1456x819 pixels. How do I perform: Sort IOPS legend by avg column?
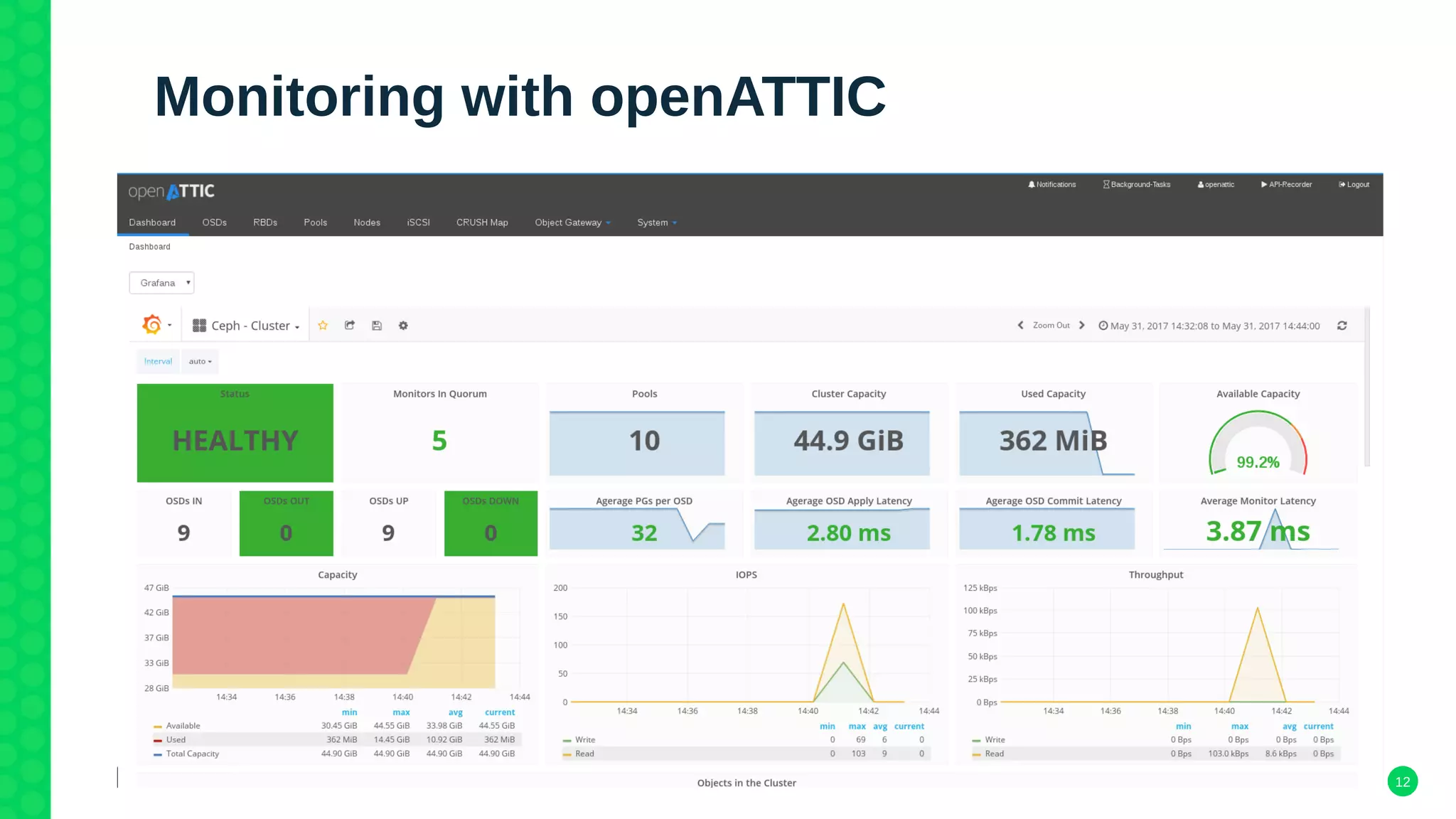pyautogui.click(x=880, y=727)
